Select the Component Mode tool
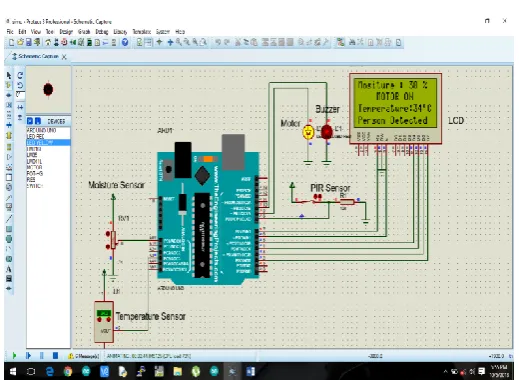 9,85
